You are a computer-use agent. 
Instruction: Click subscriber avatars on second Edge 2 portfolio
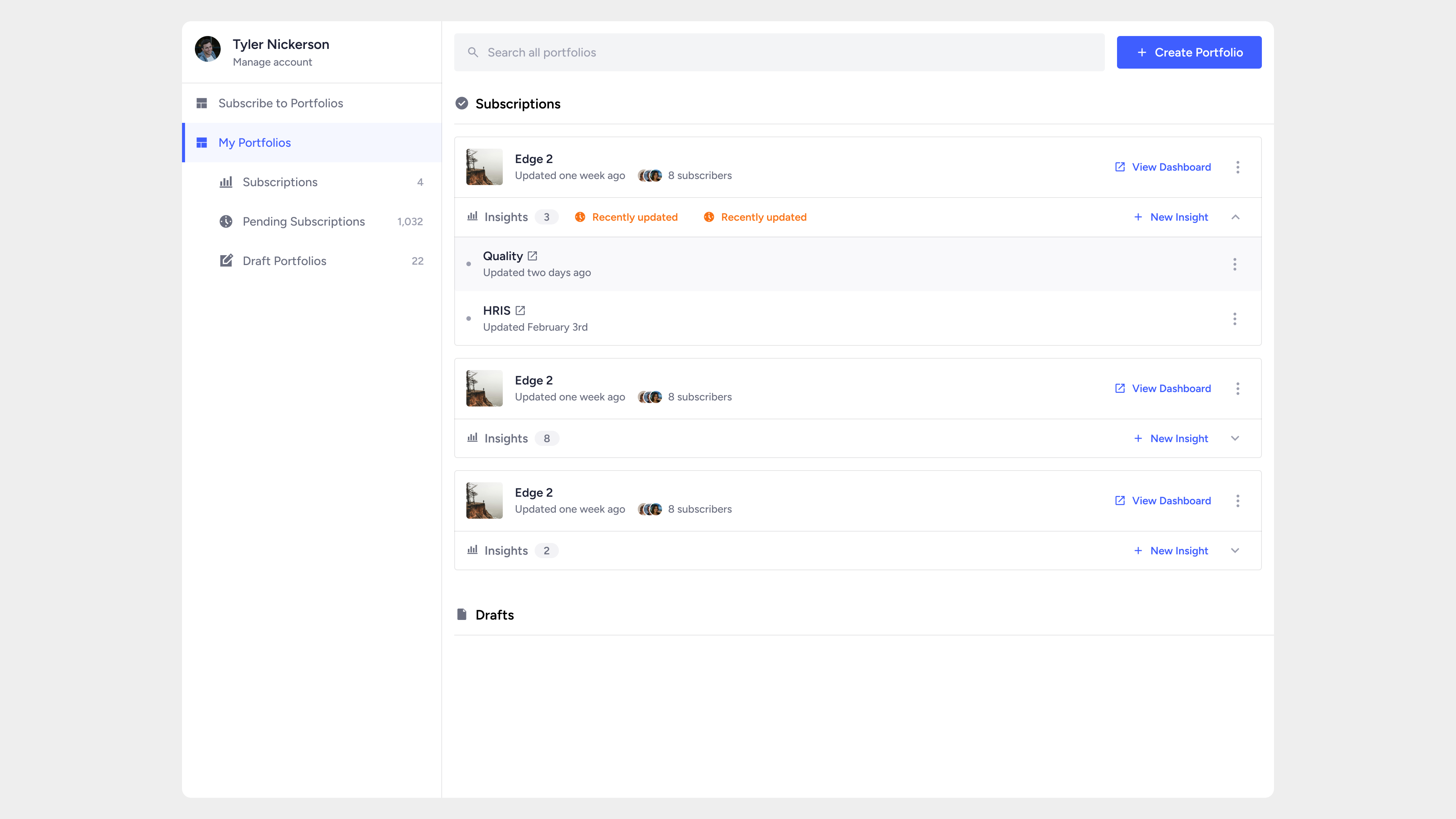[x=650, y=397]
